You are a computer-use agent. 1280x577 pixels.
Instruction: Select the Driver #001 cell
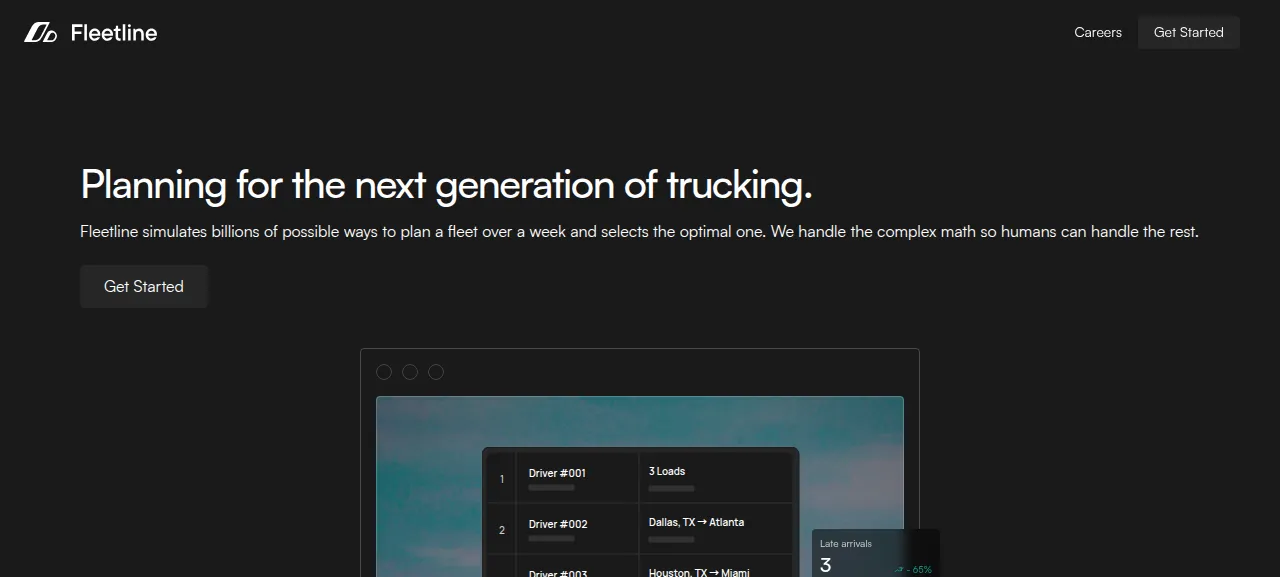(x=577, y=478)
